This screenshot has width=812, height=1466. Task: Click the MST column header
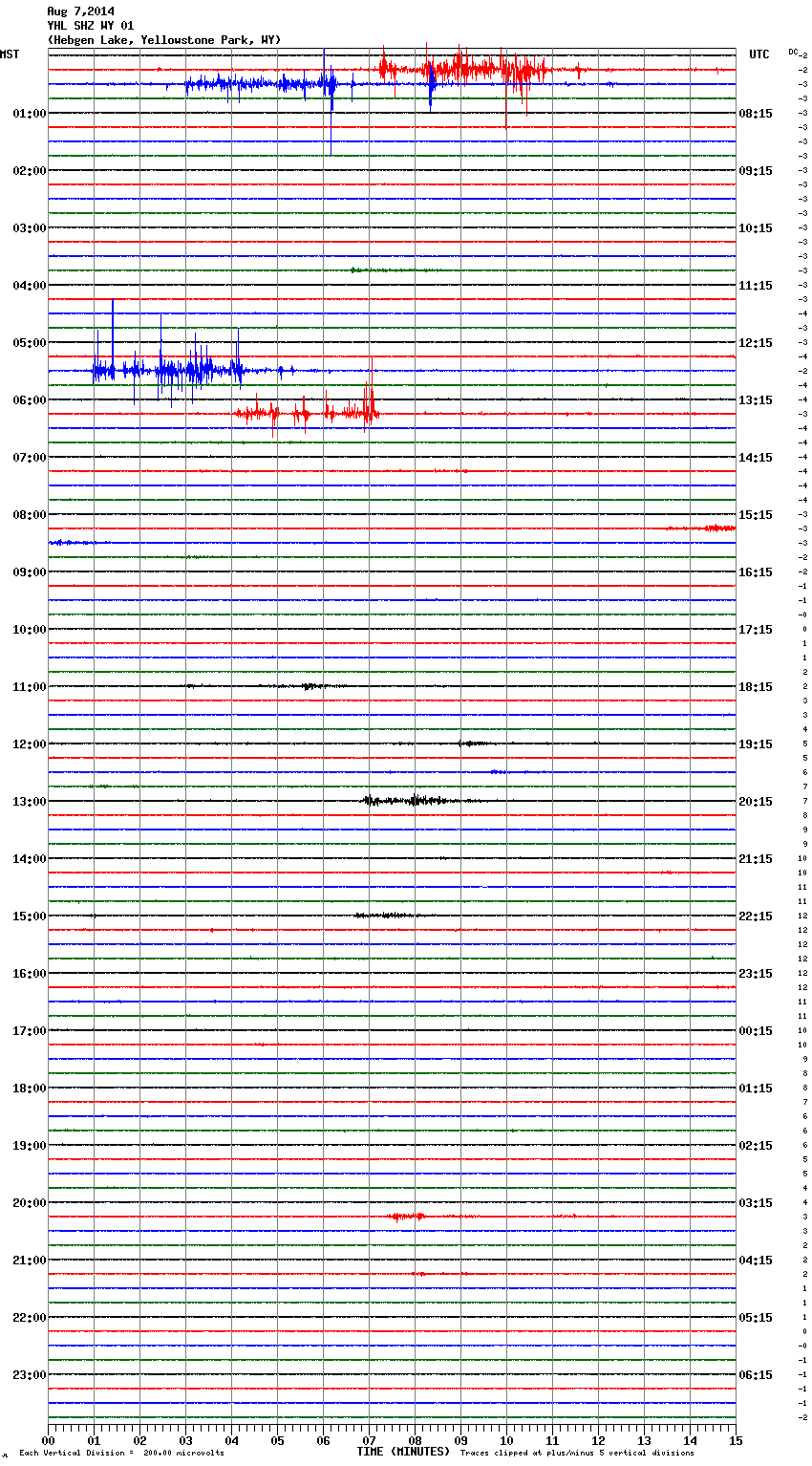coord(10,54)
